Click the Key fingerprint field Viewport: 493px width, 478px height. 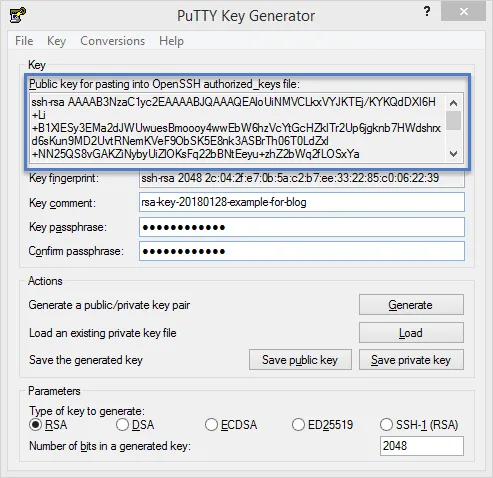point(302,178)
